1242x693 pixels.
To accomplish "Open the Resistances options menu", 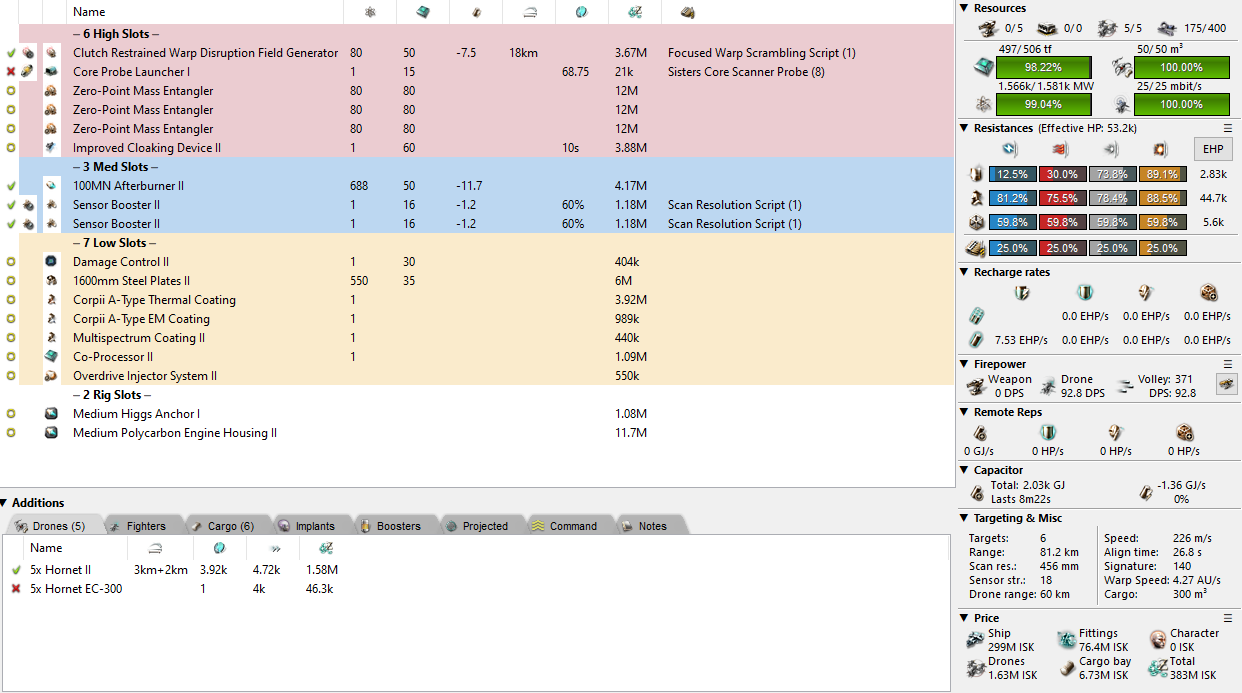I will [x=1228, y=128].
